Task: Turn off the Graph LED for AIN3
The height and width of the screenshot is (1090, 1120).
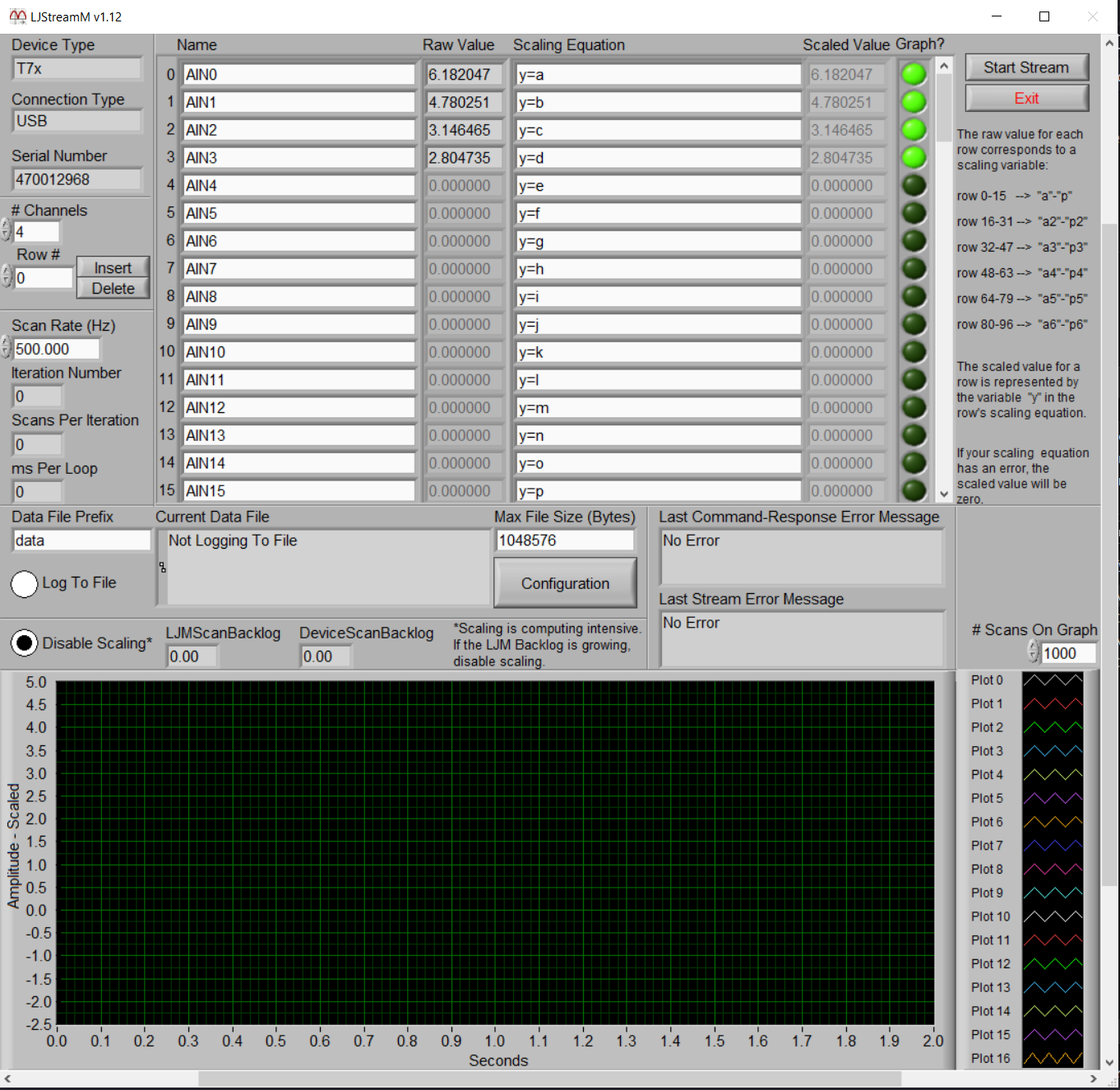Action: click(914, 157)
